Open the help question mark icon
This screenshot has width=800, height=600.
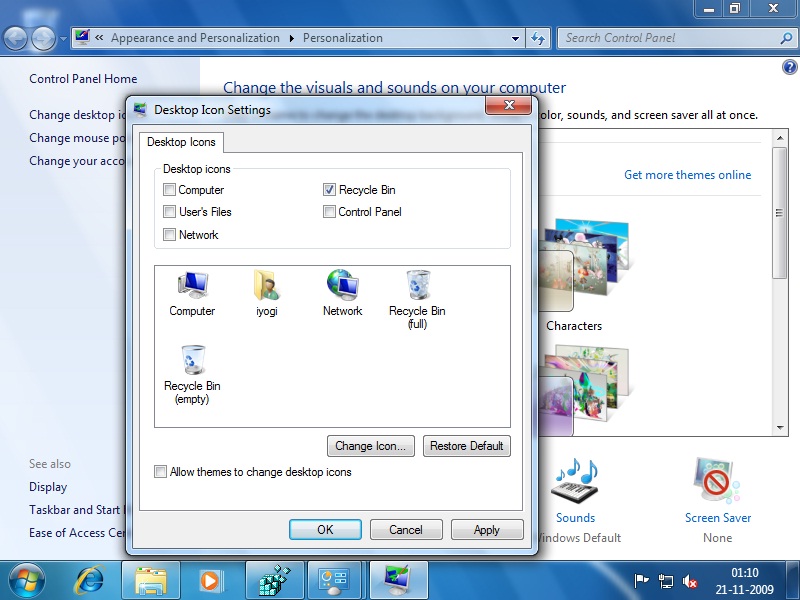789,67
